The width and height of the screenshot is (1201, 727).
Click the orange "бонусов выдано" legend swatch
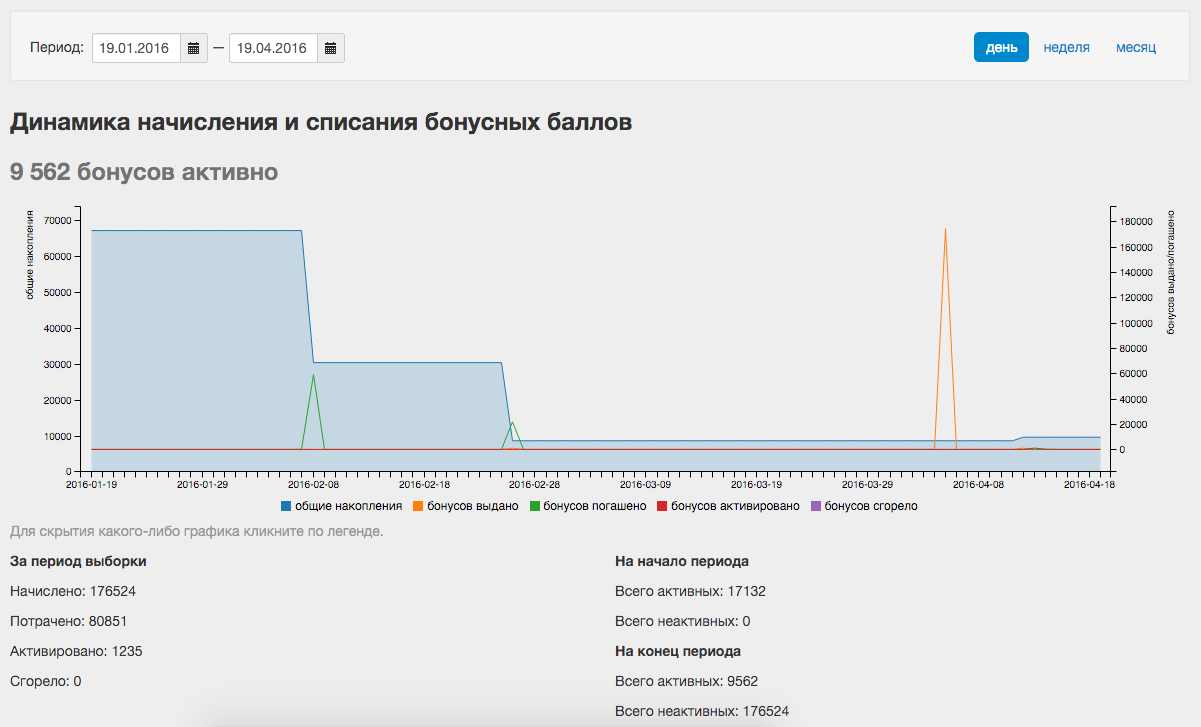[x=418, y=506]
